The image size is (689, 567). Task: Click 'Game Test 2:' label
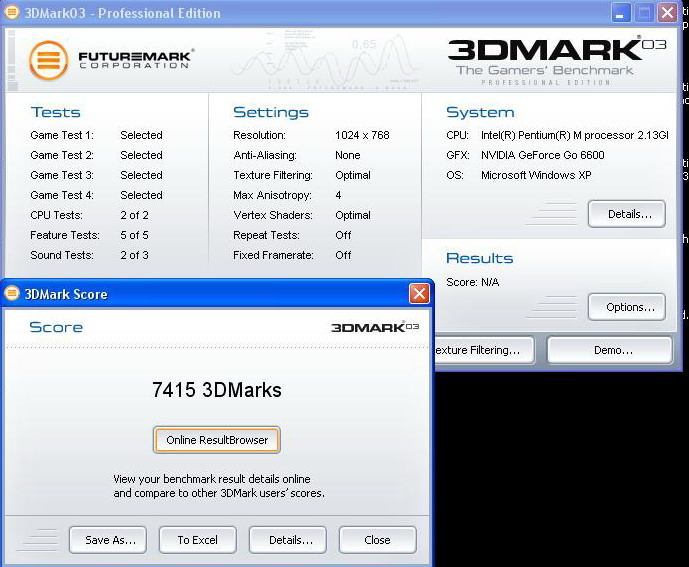(62, 155)
